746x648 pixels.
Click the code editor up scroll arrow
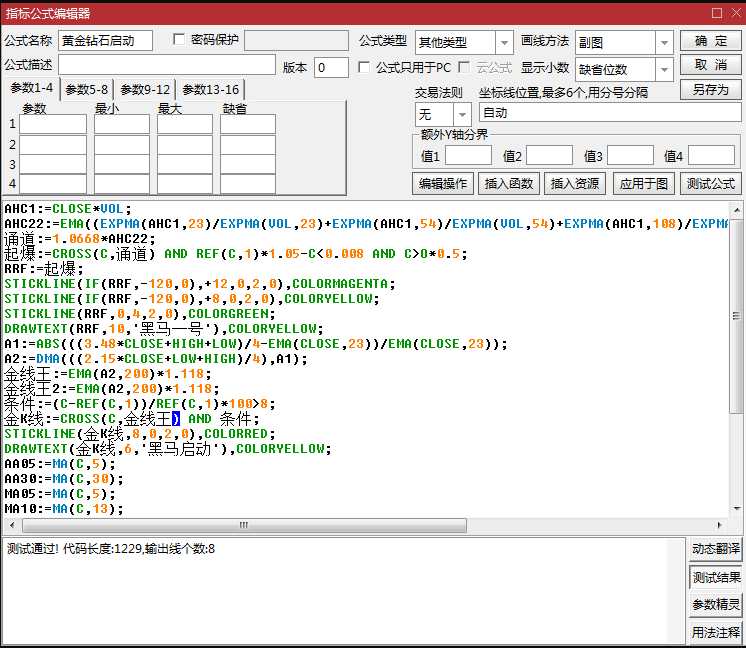pos(736,210)
